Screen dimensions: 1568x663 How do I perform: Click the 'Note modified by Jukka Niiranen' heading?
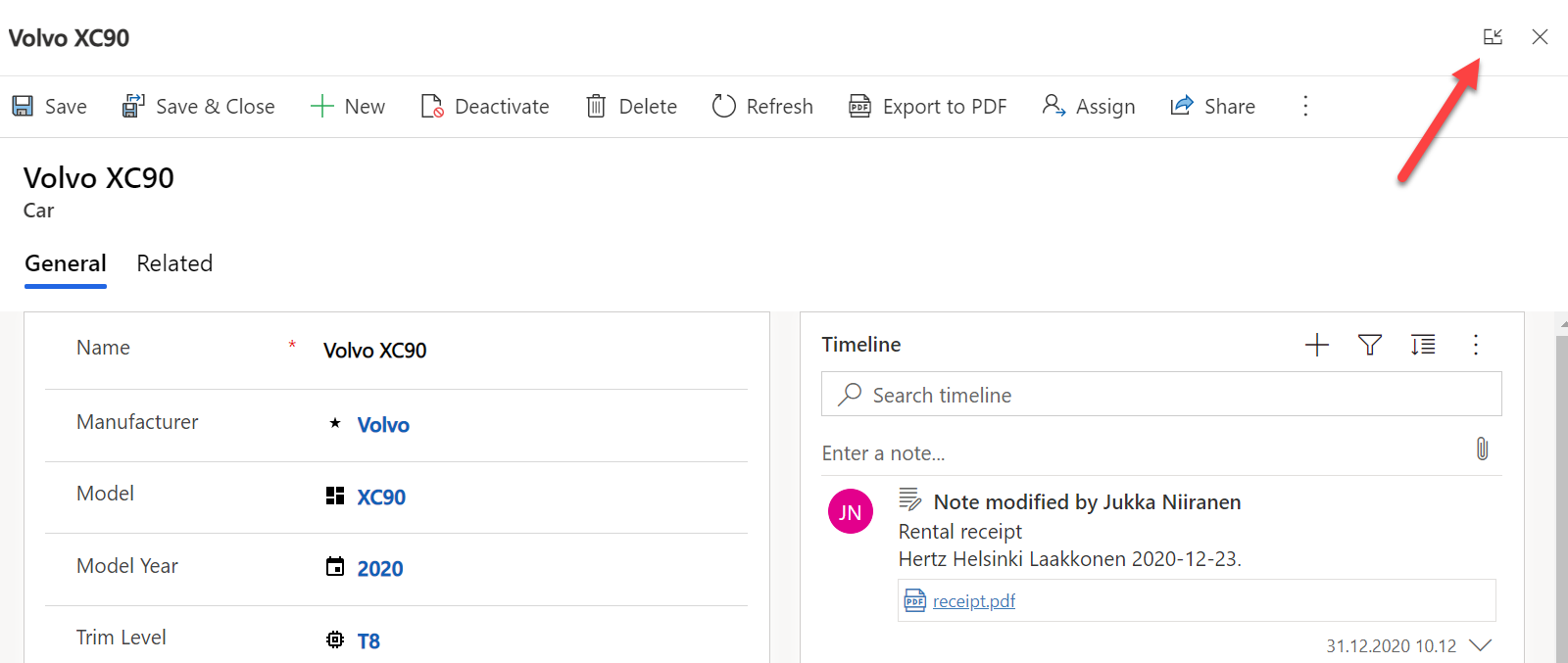click(x=1087, y=502)
